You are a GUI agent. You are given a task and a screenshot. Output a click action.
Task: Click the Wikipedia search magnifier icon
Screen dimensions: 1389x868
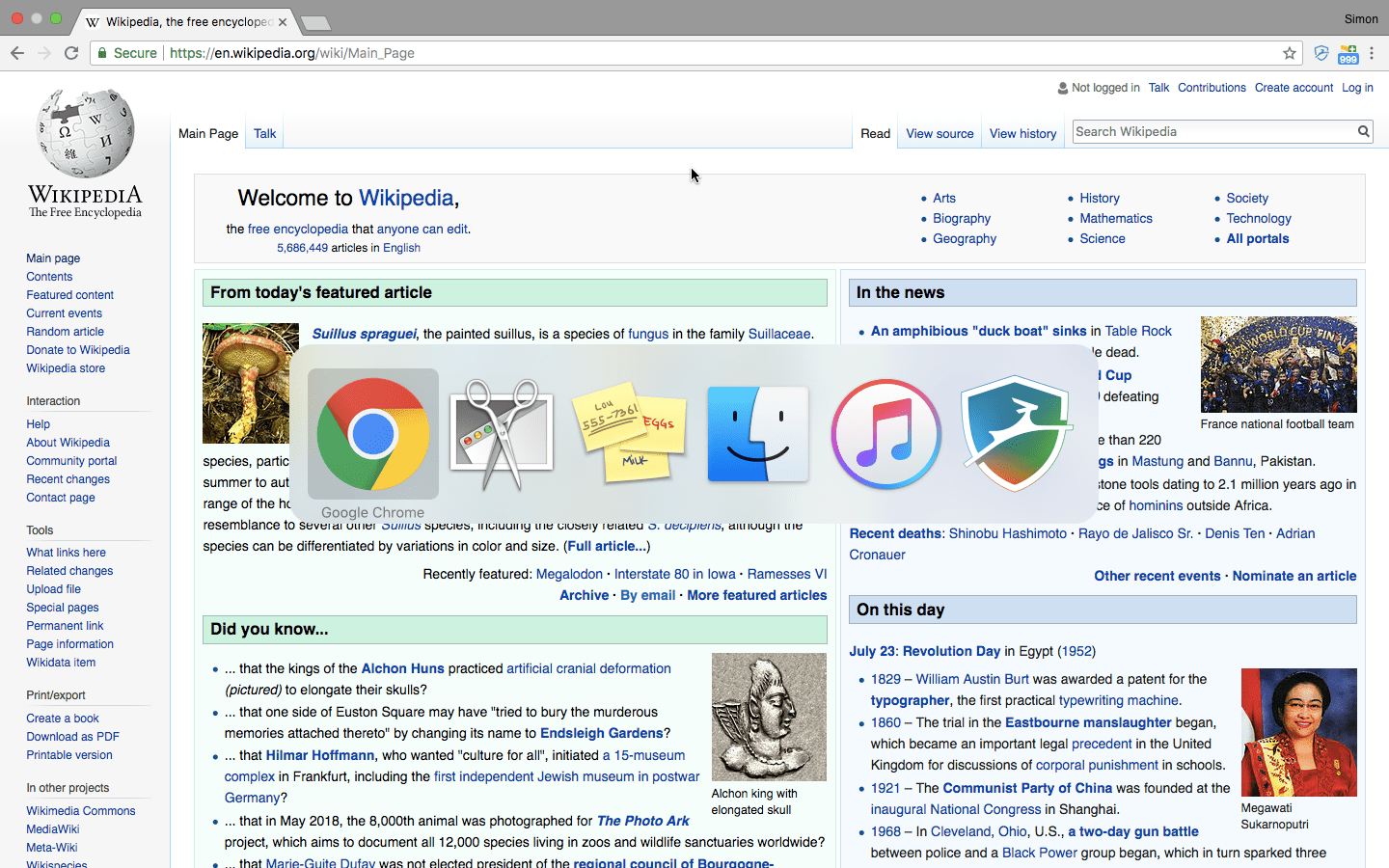click(x=1363, y=132)
